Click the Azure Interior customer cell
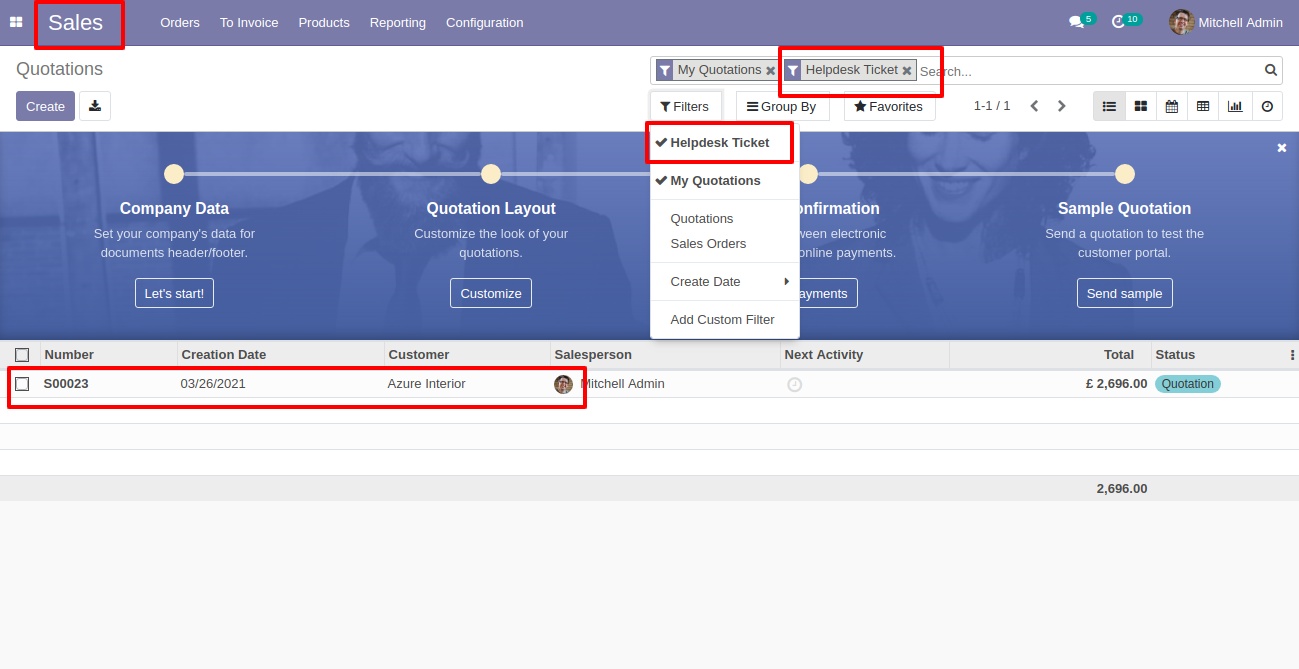 click(x=427, y=384)
